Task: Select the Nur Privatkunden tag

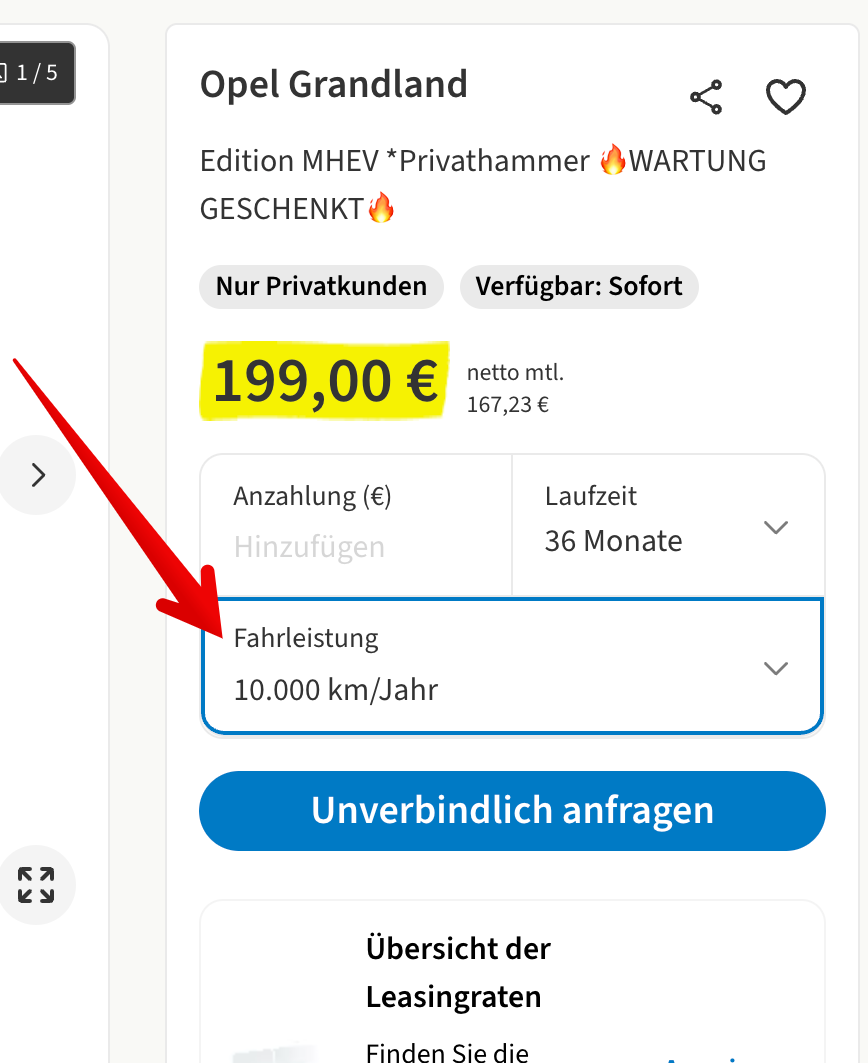Action: coord(321,287)
